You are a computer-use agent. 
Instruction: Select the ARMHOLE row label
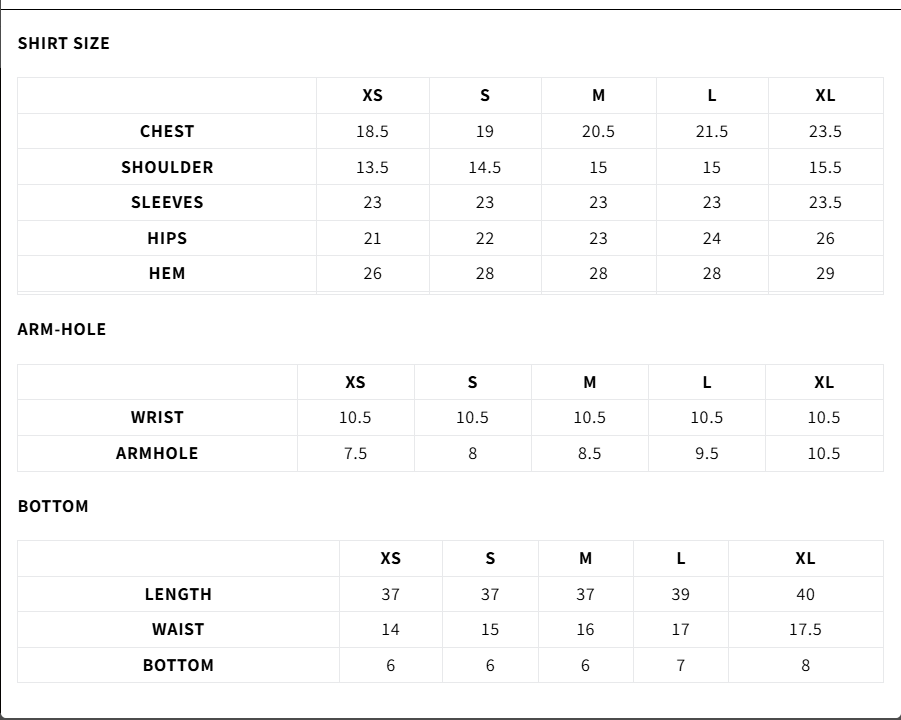tap(157, 453)
